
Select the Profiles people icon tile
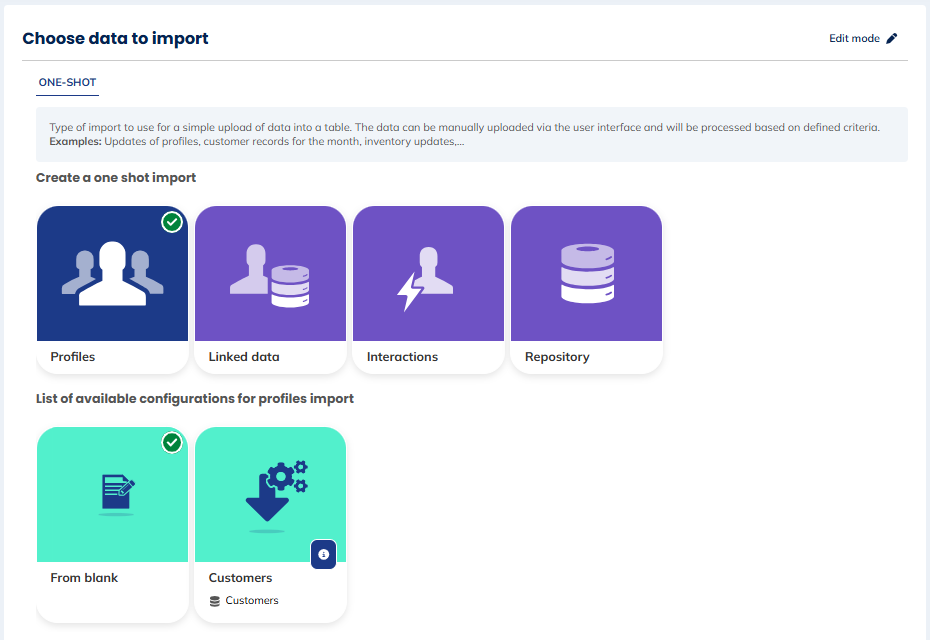pyautogui.click(x=112, y=273)
